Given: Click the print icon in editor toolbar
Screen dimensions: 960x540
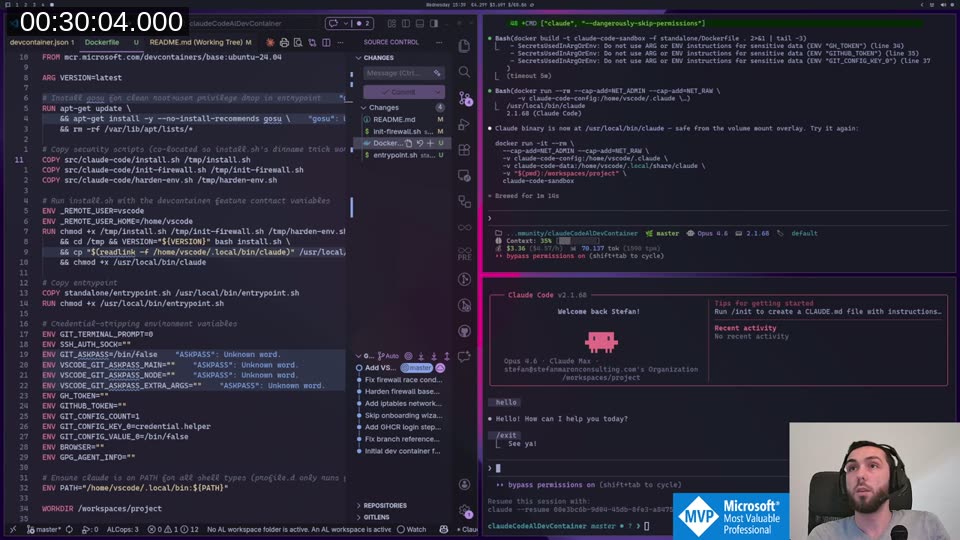Looking at the screenshot, I should tap(284, 42).
